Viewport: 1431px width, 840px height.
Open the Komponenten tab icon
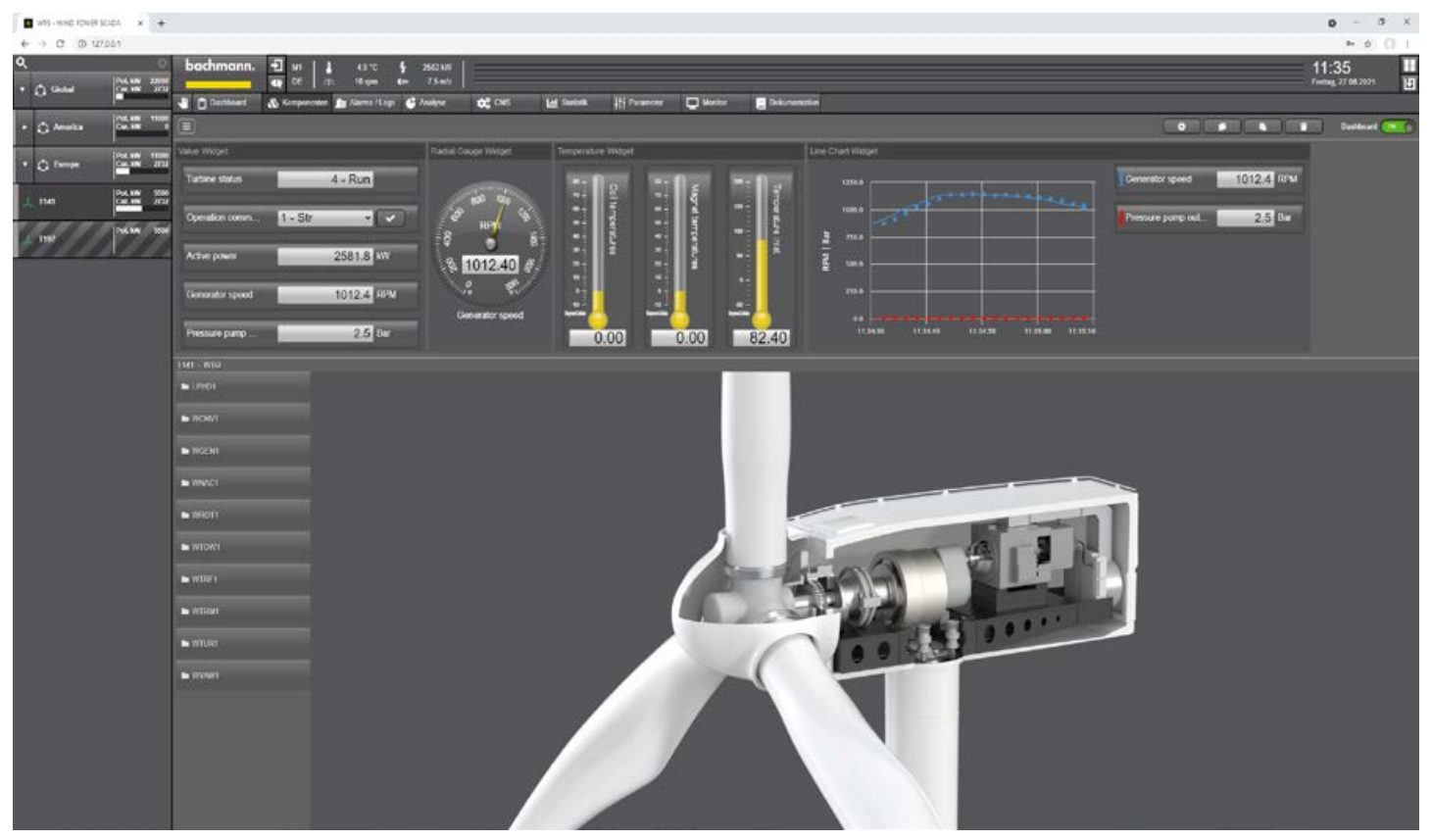click(x=273, y=104)
